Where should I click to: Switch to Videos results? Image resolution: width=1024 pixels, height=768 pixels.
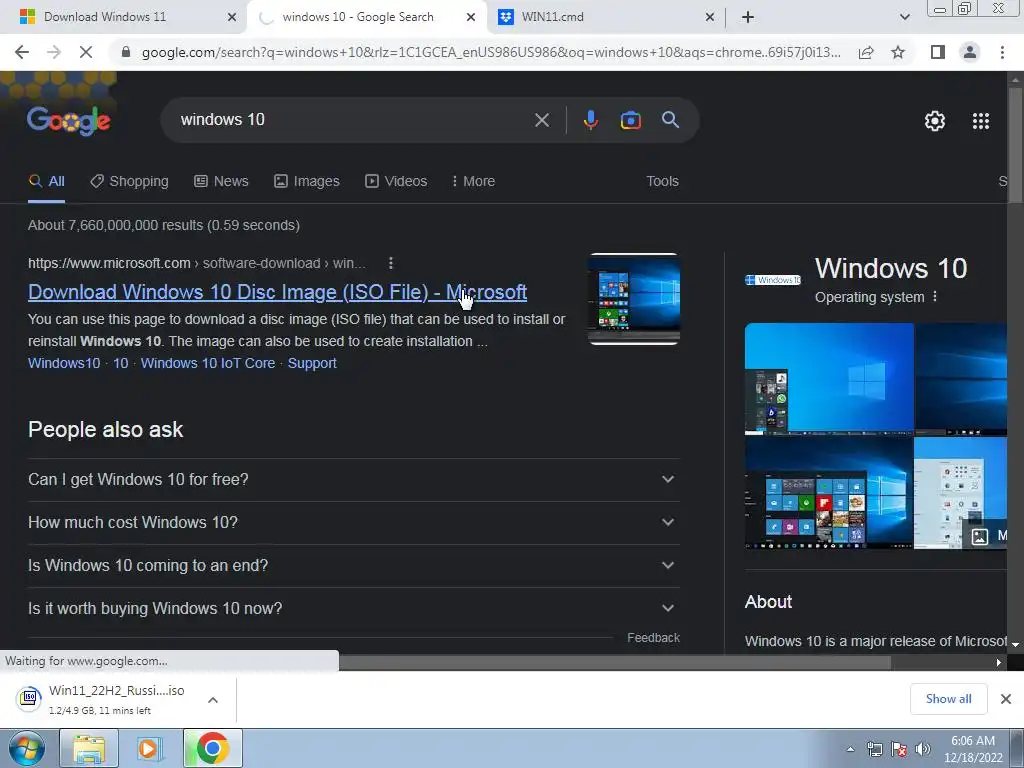point(396,182)
